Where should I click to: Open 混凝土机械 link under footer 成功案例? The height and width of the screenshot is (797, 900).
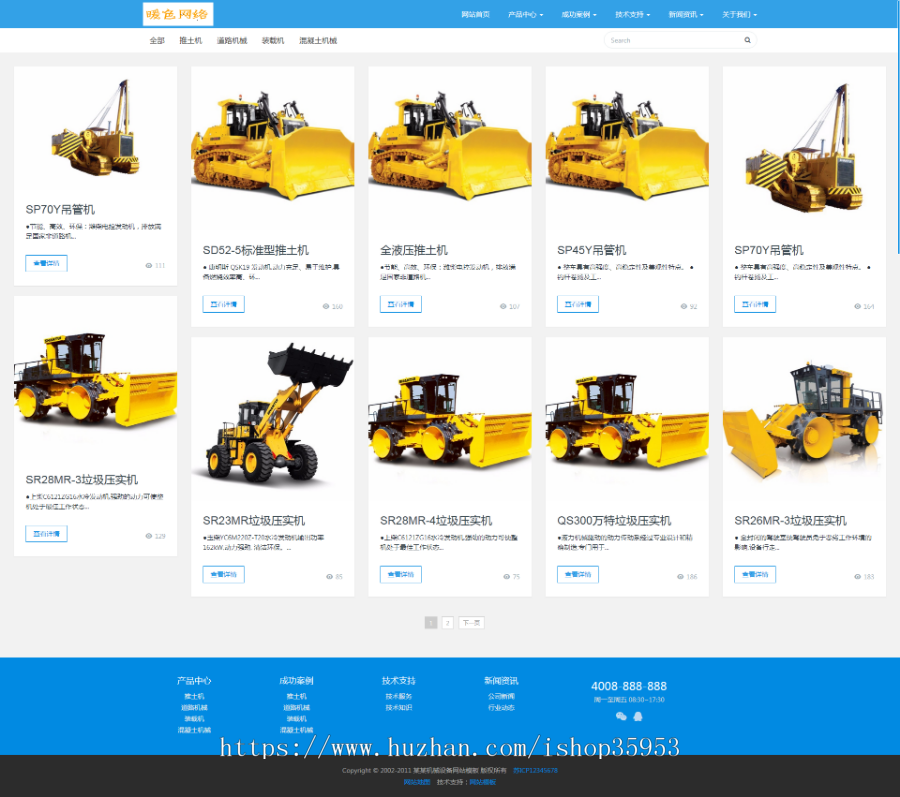tap(296, 730)
